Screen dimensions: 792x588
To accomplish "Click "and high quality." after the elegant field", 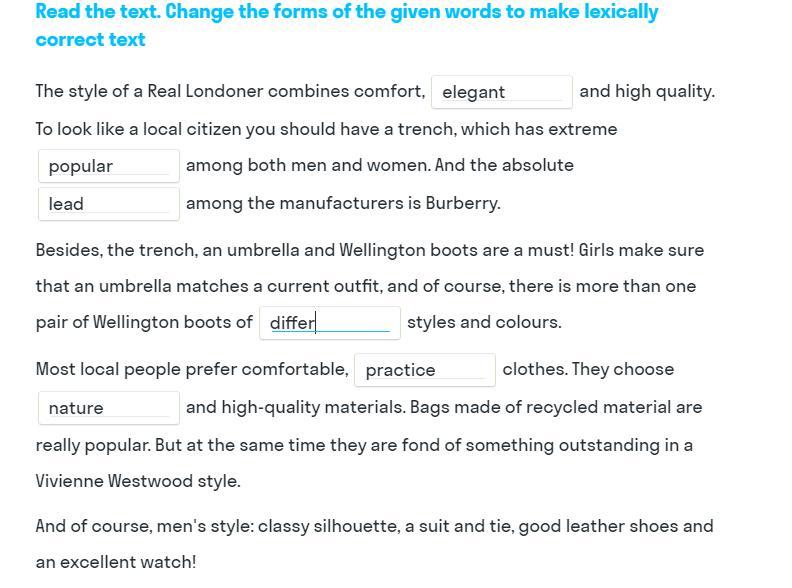I will pyautogui.click(x=646, y=91).
